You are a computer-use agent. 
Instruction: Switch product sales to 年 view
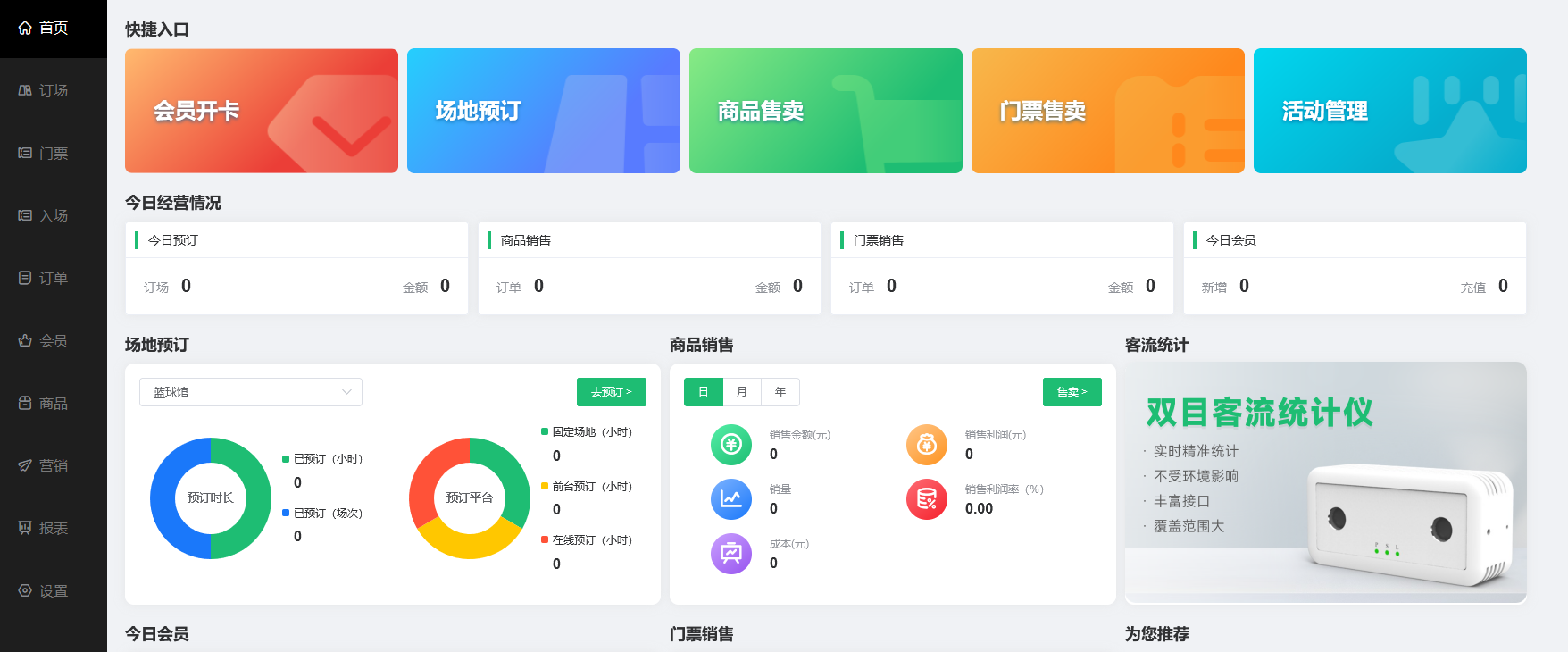pos(780,392)
